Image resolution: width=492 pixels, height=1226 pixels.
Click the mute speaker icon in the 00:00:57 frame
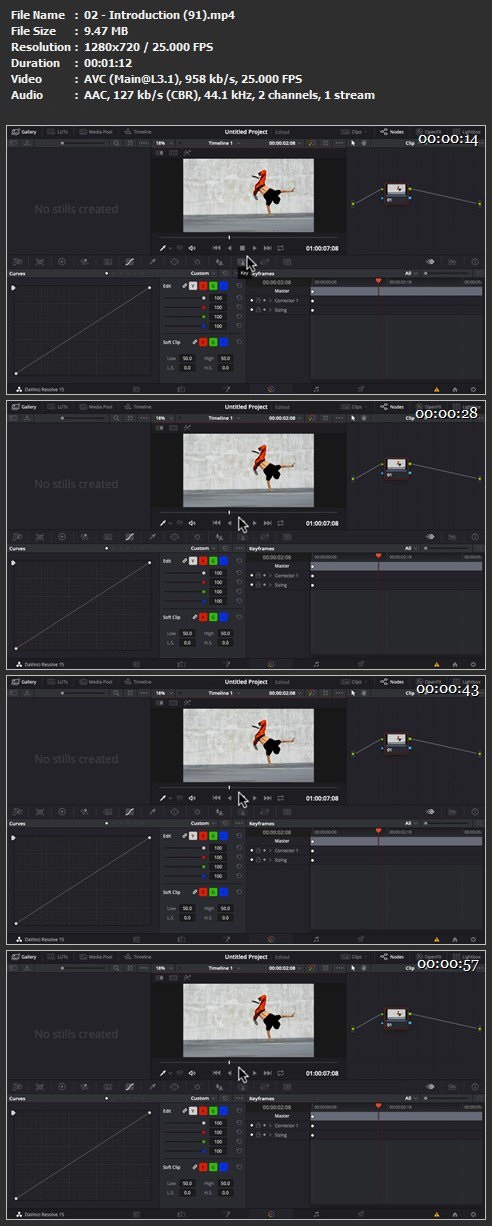point(192,1072)
